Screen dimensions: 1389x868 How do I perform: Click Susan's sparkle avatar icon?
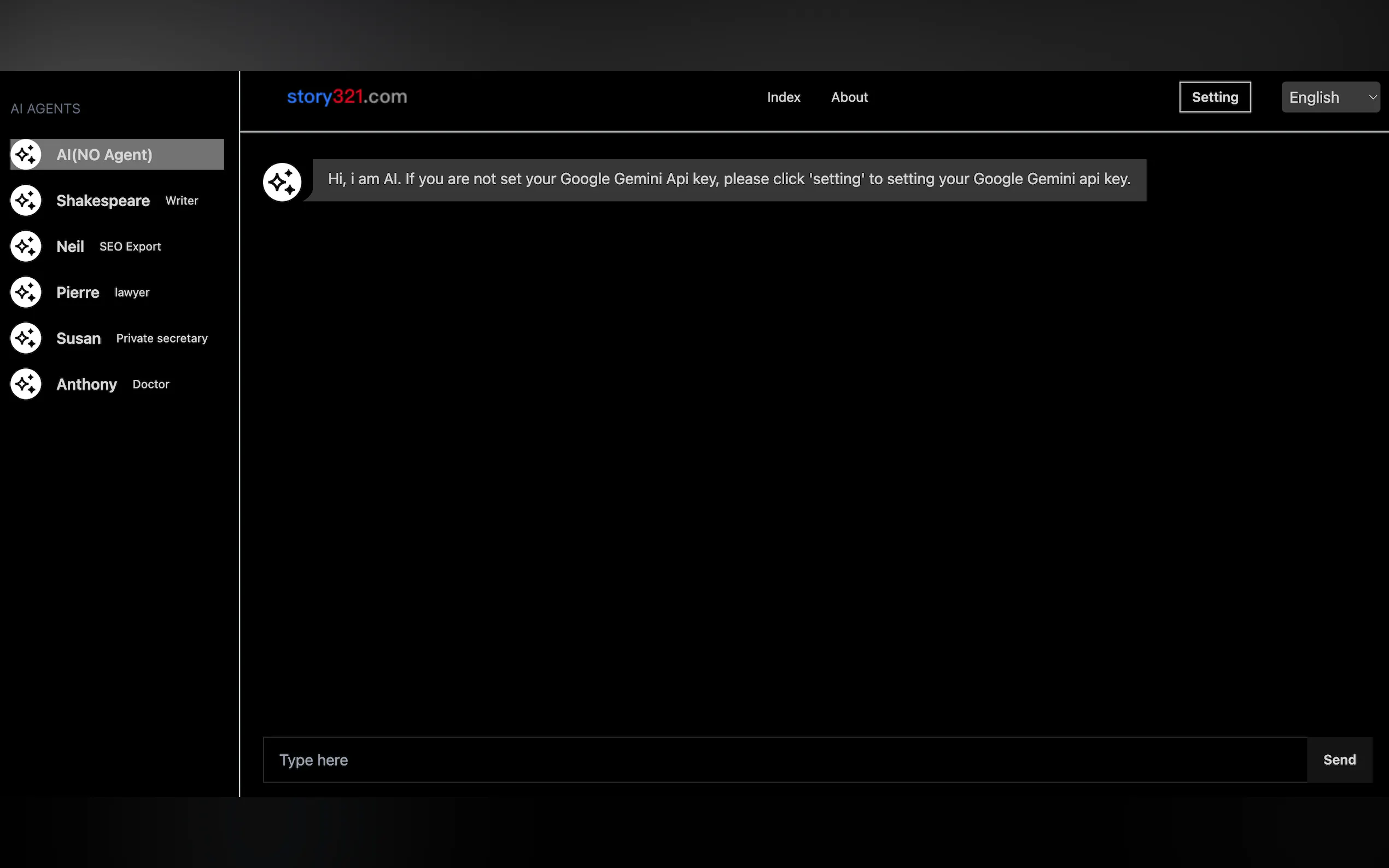[x=26, y=338]
